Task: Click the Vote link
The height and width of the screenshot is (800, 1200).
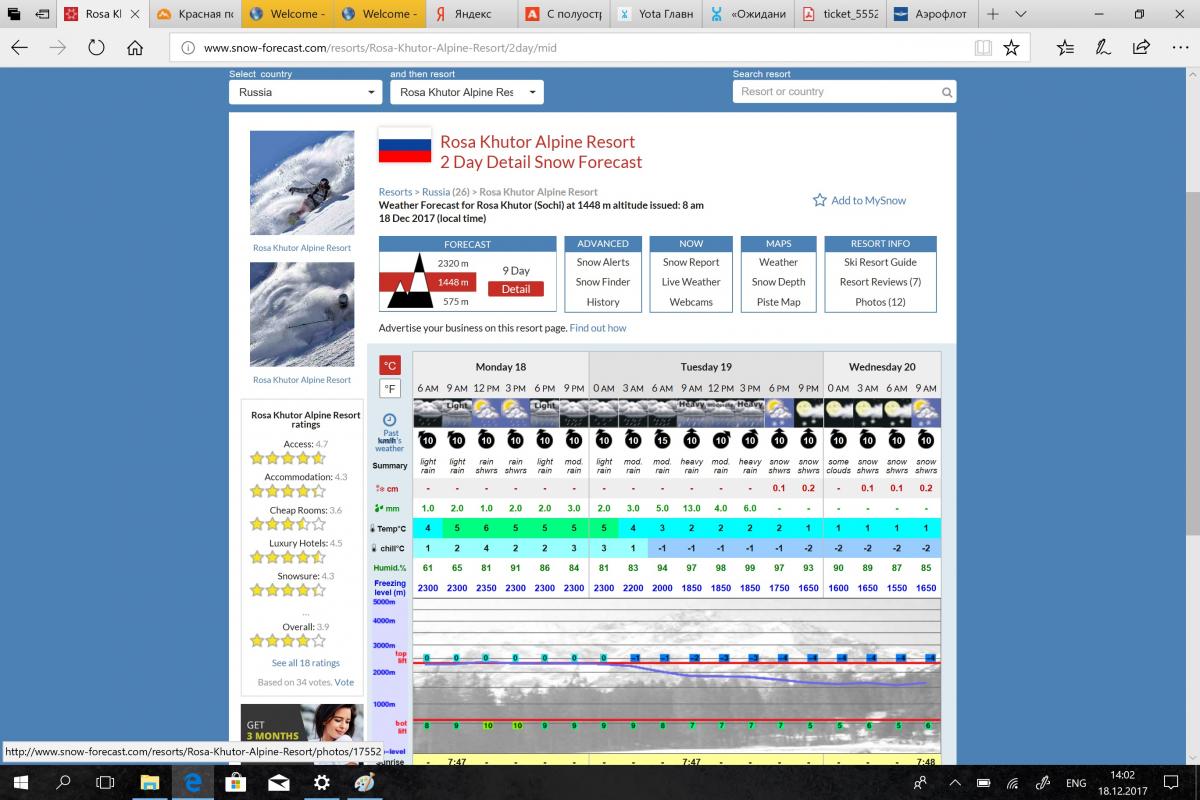Action: pyautogui.click(x=344, y=682)
